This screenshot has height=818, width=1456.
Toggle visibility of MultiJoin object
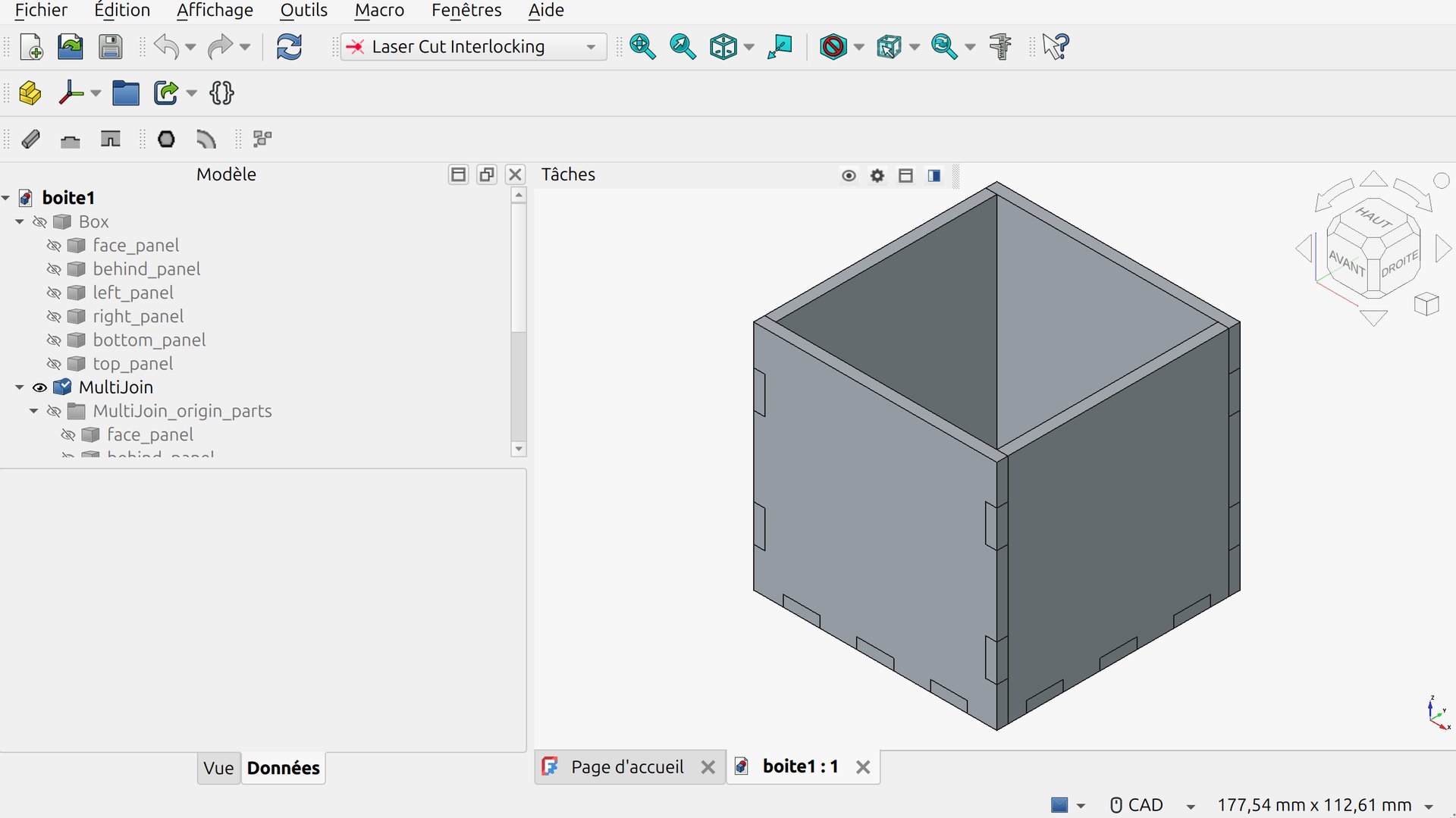[x=40, y=387]
